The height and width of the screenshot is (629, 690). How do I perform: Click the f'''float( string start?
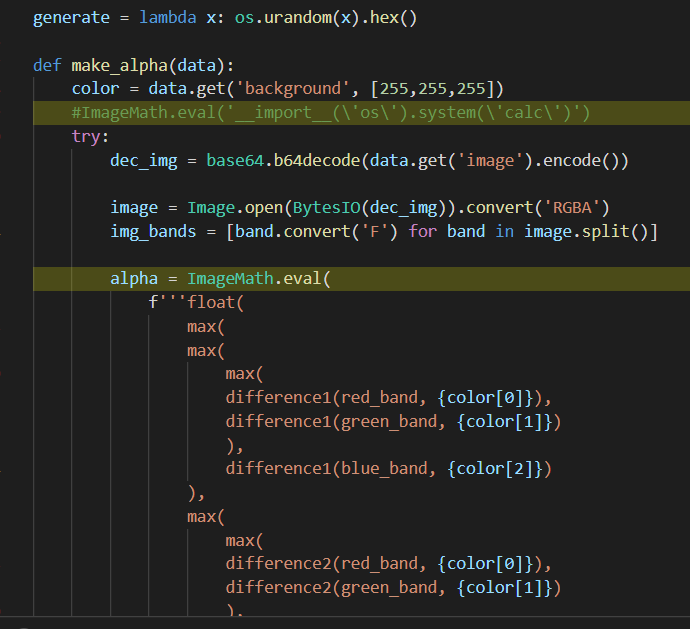[196, 303]
